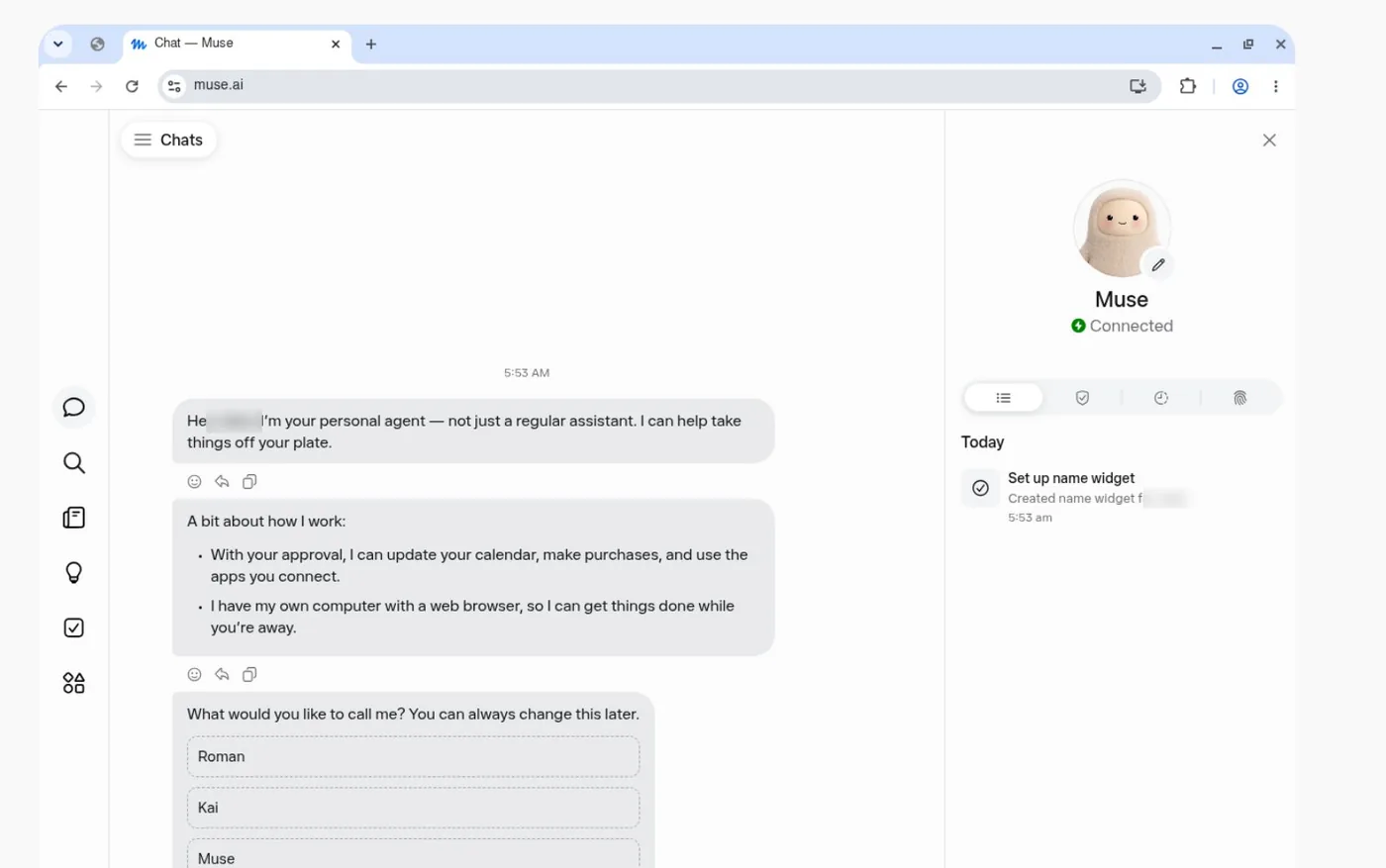Open the shapes apps icon in sidebar
Viewport: 1386px width, 868px height.
(x=73, y=683)
